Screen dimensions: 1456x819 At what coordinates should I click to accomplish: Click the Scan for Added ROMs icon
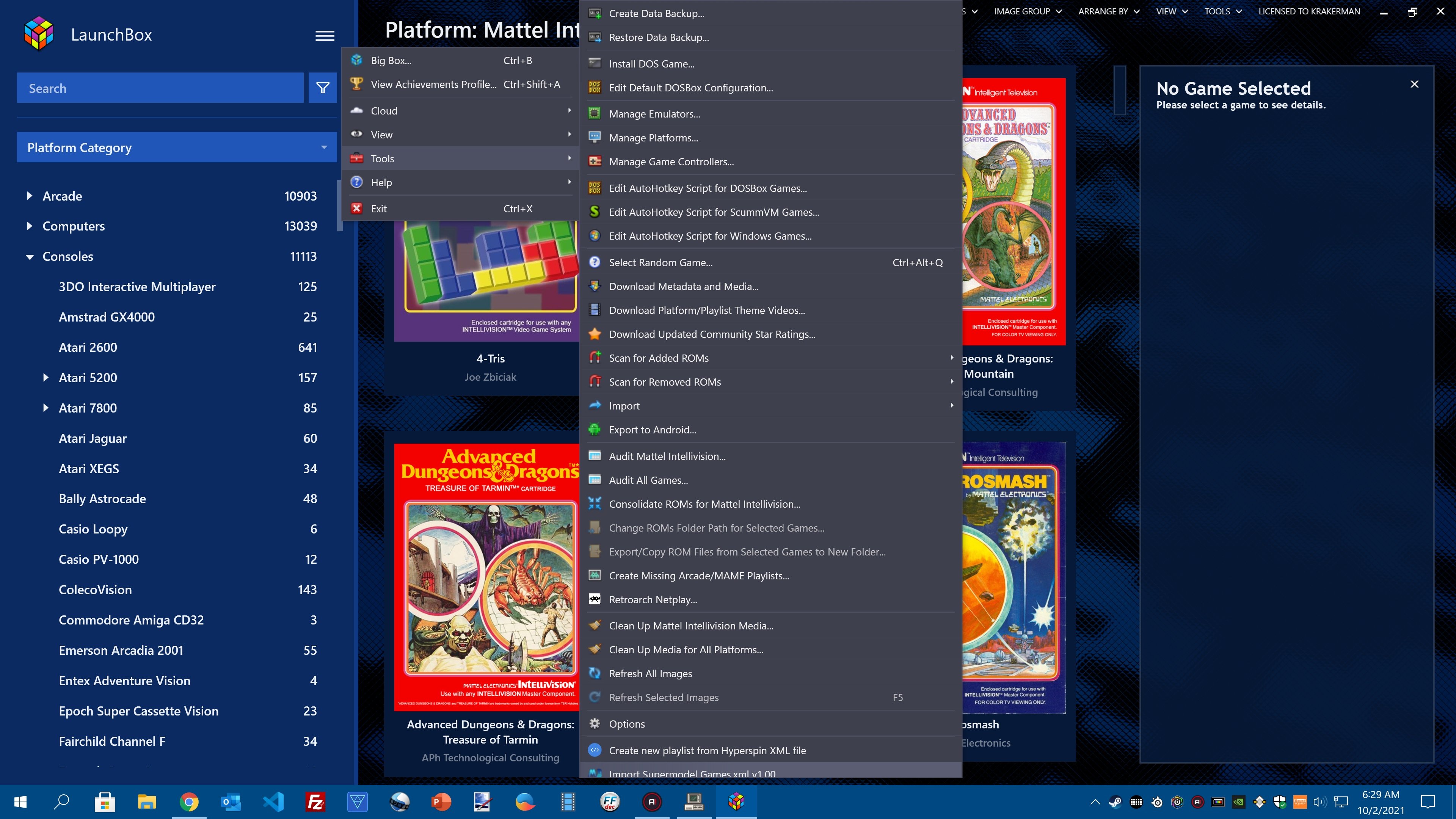(x=595, y=358)
